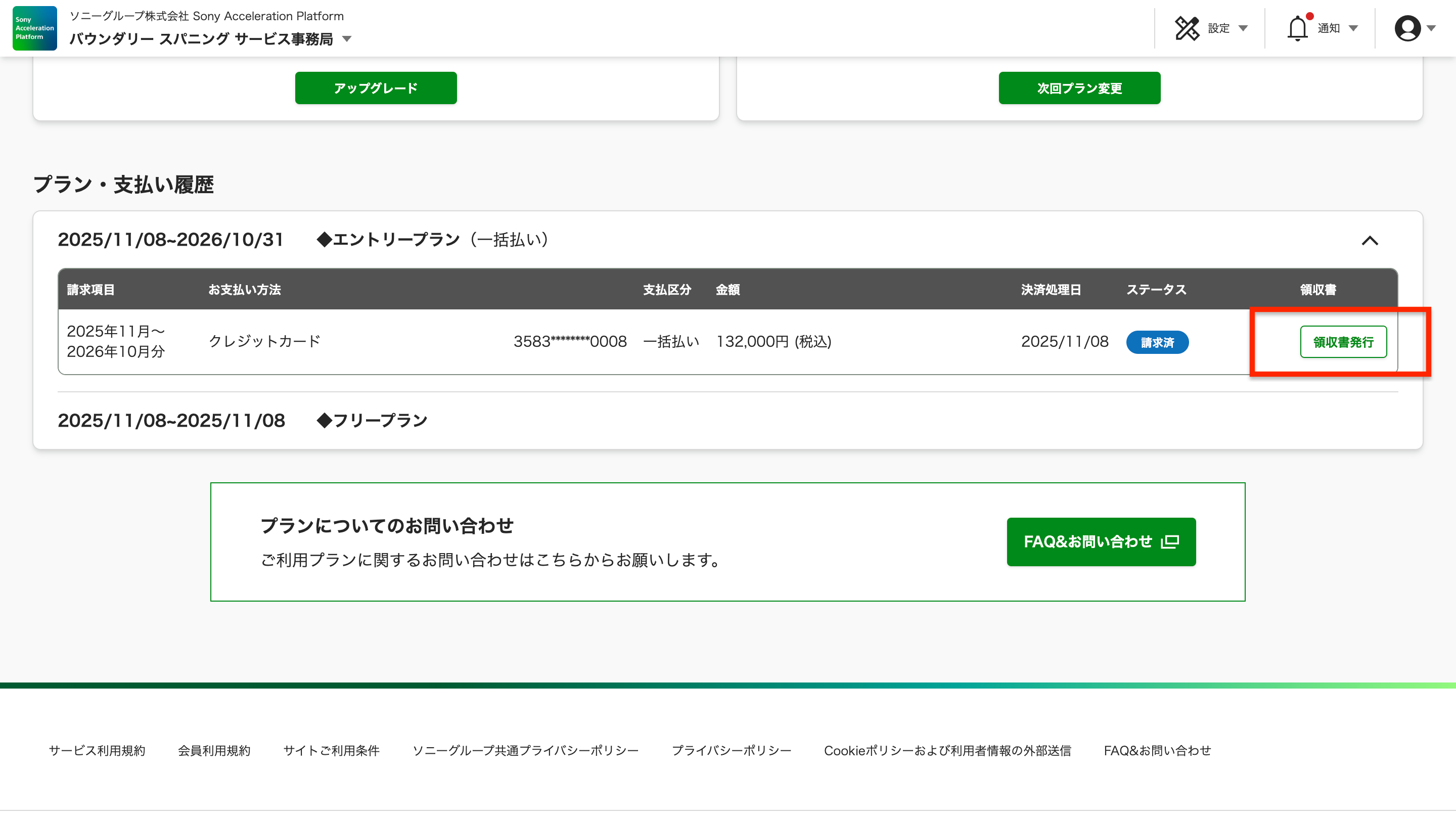
Task: Click the notification bell icon
Action: [1297, 28]
